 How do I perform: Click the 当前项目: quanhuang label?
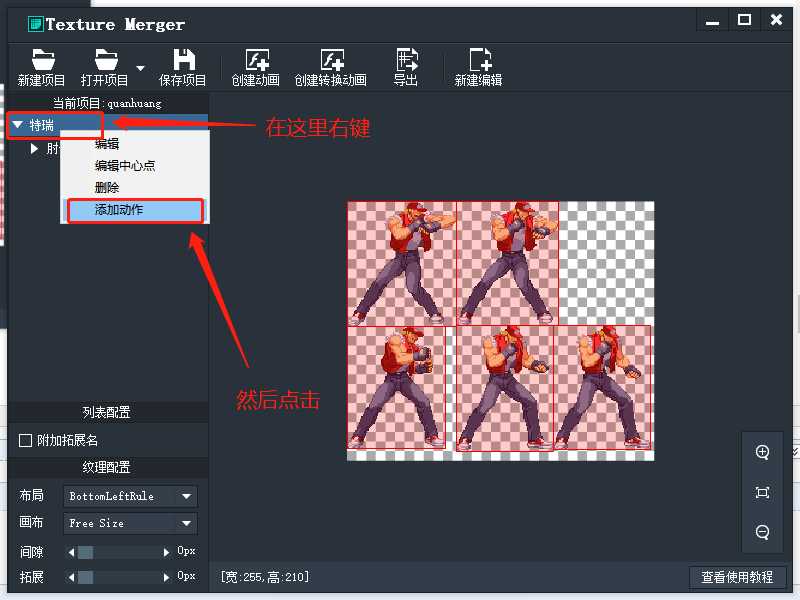point(107,104)
